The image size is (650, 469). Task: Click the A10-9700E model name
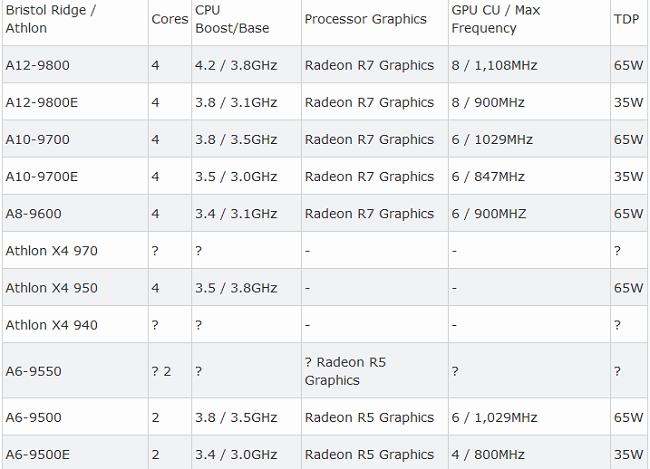[x=41, y=176]
